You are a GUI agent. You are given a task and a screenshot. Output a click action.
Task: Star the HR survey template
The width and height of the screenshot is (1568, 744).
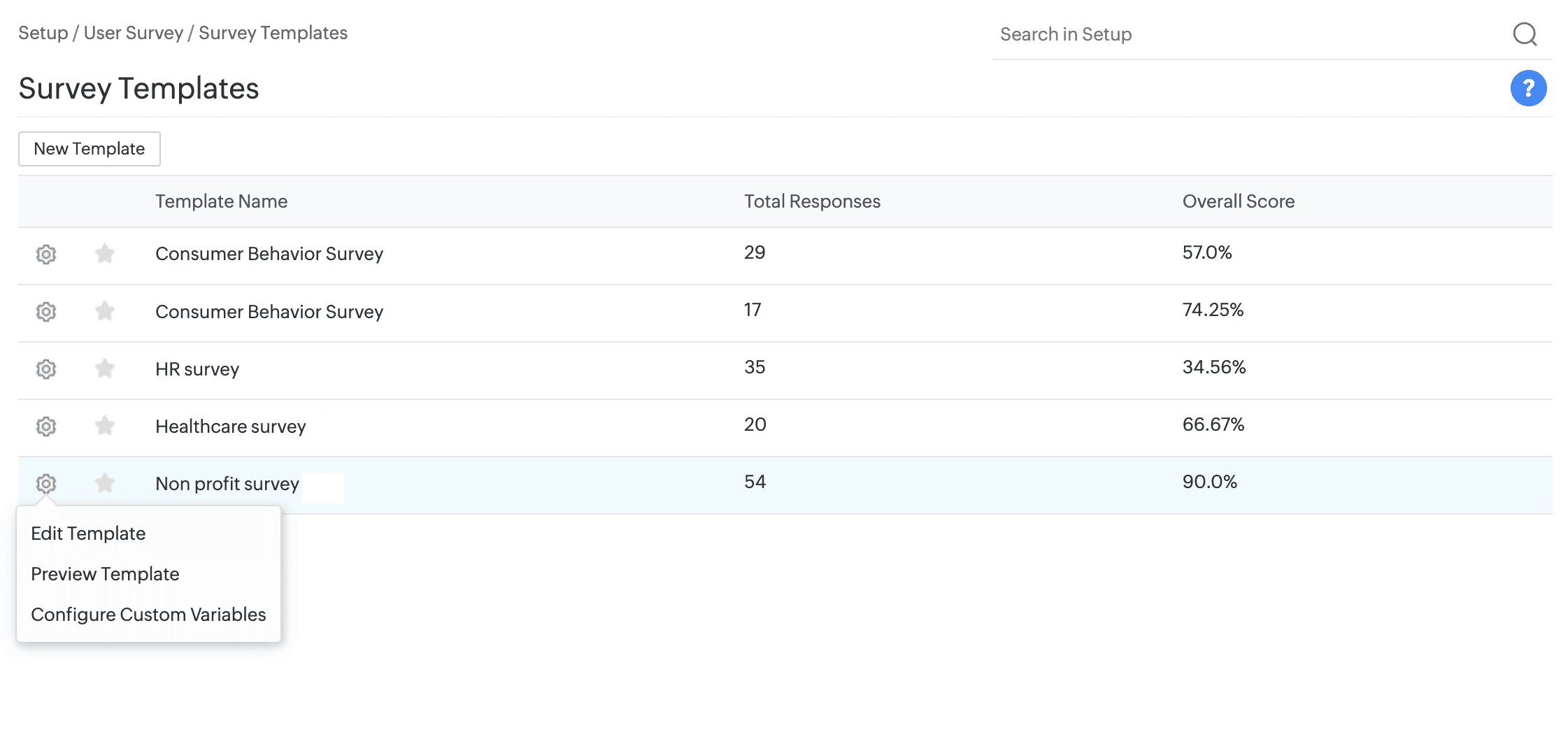point(105,369)
